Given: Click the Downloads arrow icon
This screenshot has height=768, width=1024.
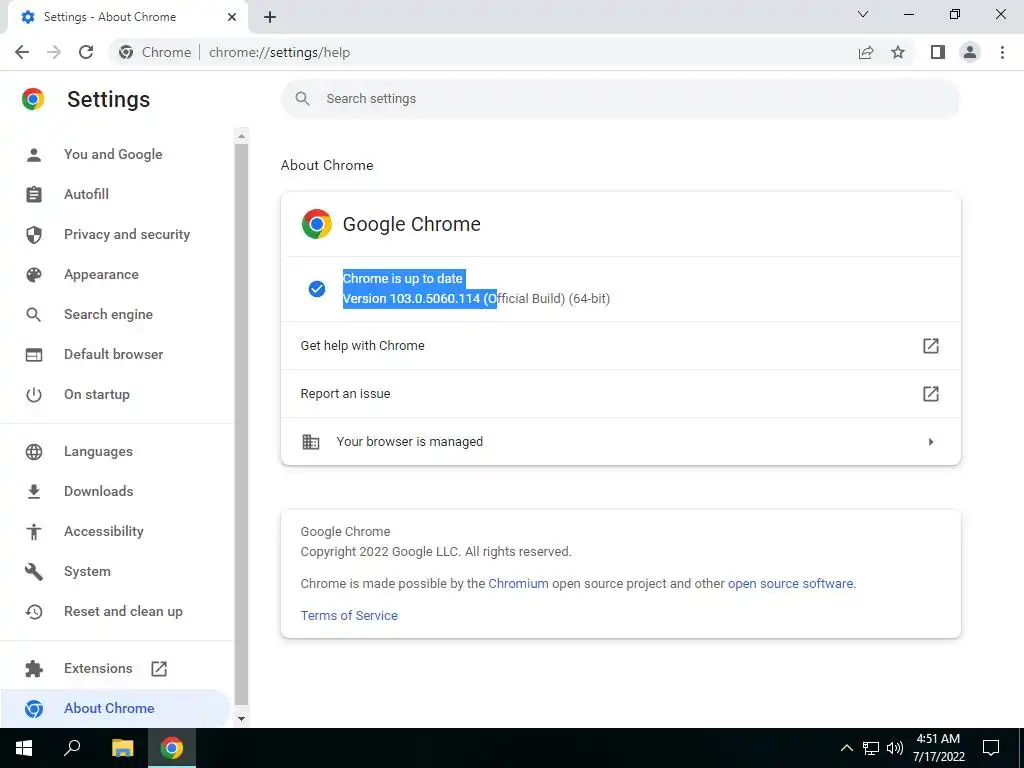Looking at the screenshot, I should 34,491.
